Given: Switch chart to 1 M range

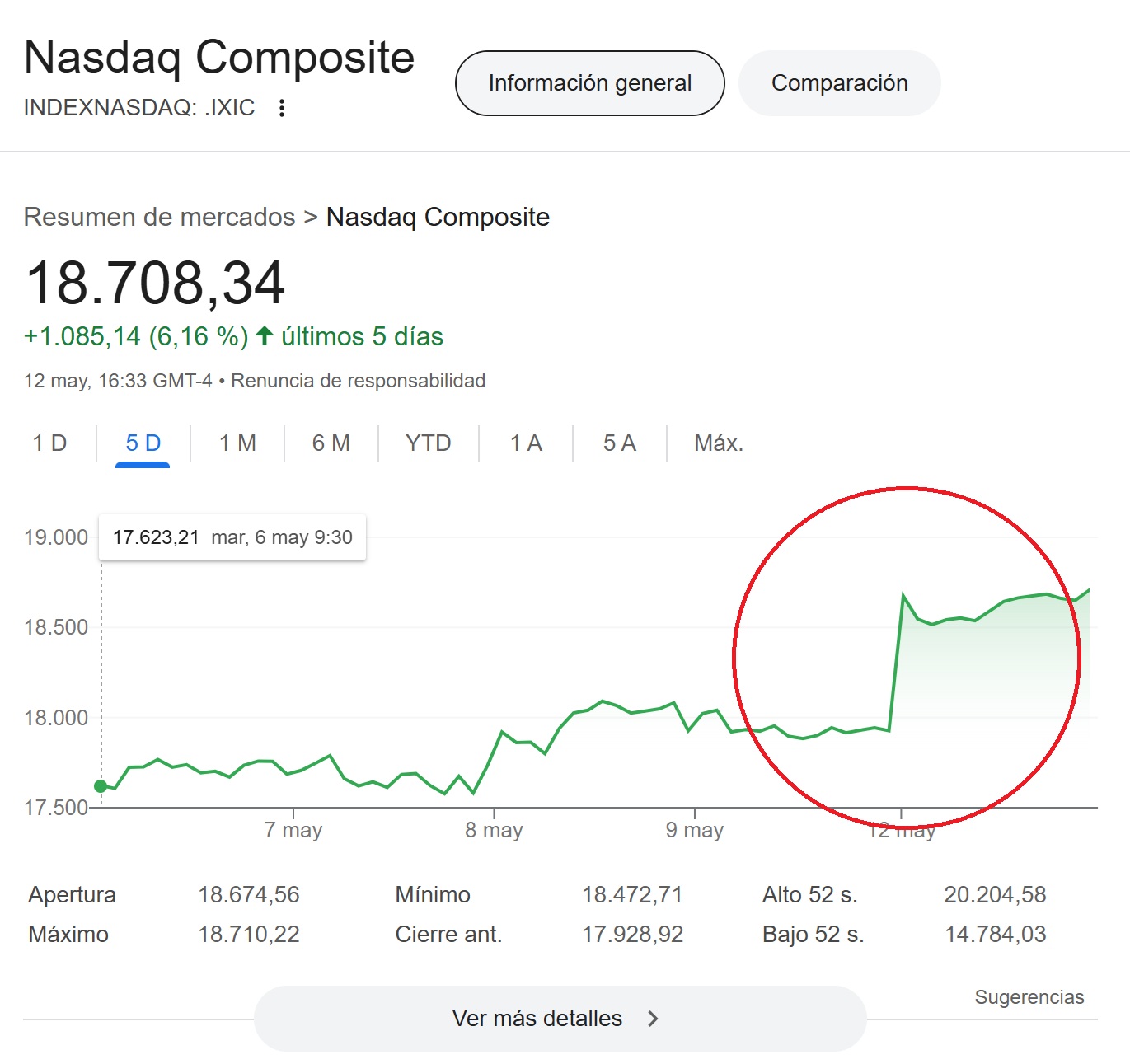Looking at the screenshot, I should 237,443.
